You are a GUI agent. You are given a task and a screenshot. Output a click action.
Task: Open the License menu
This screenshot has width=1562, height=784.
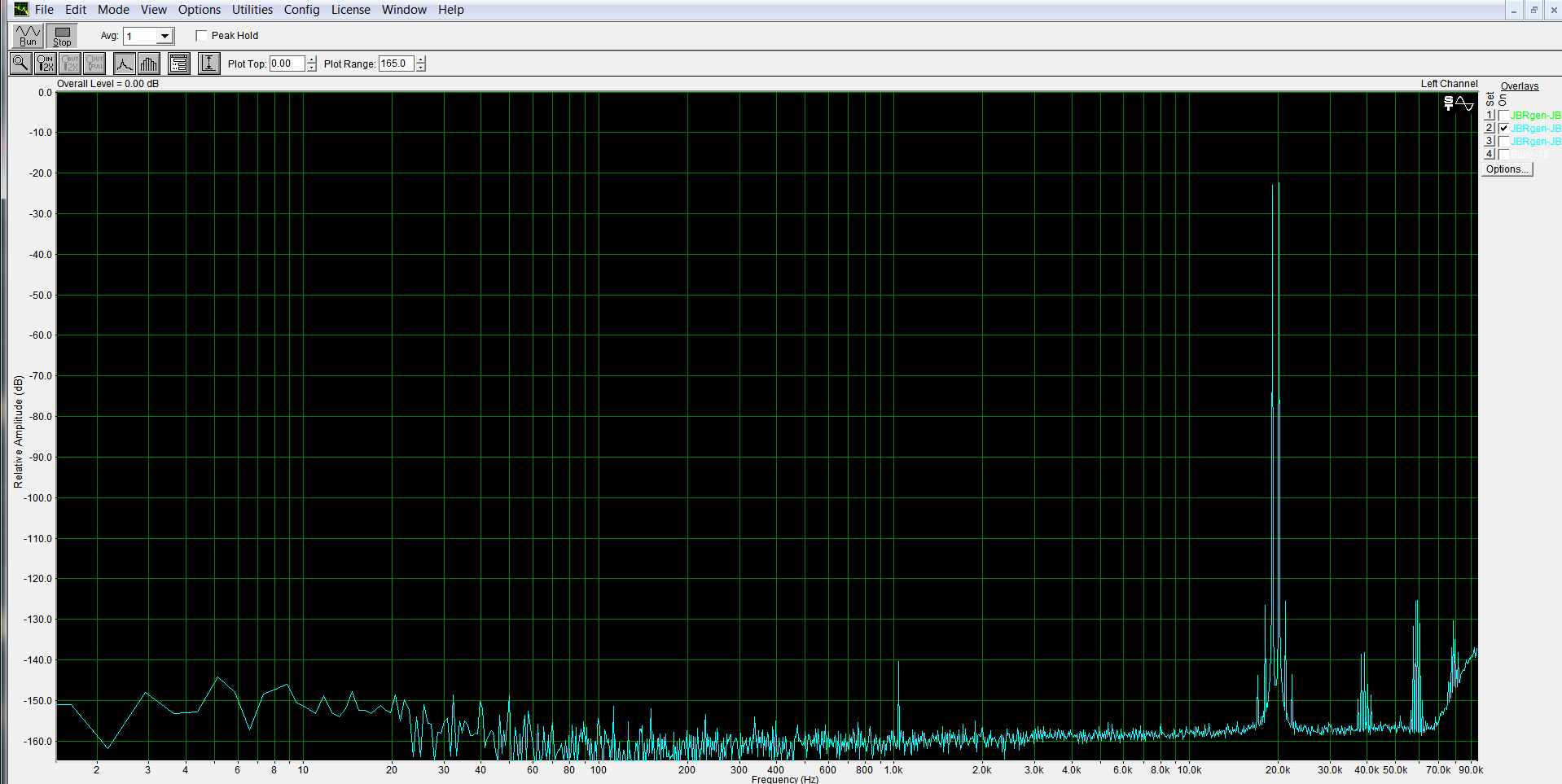350,10
